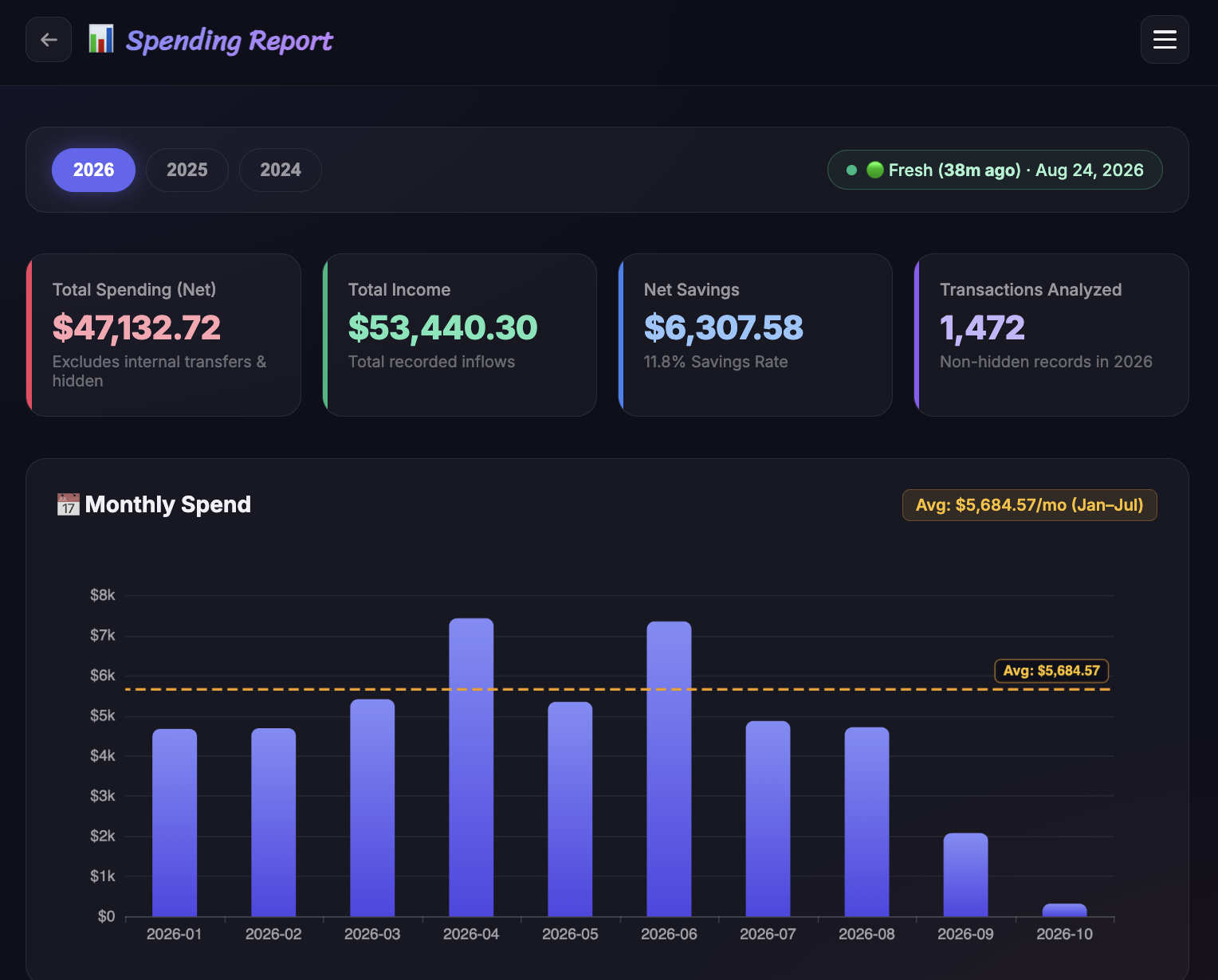Open the Total Income card
Screen dimensions: 1218x980
[460, 335]
